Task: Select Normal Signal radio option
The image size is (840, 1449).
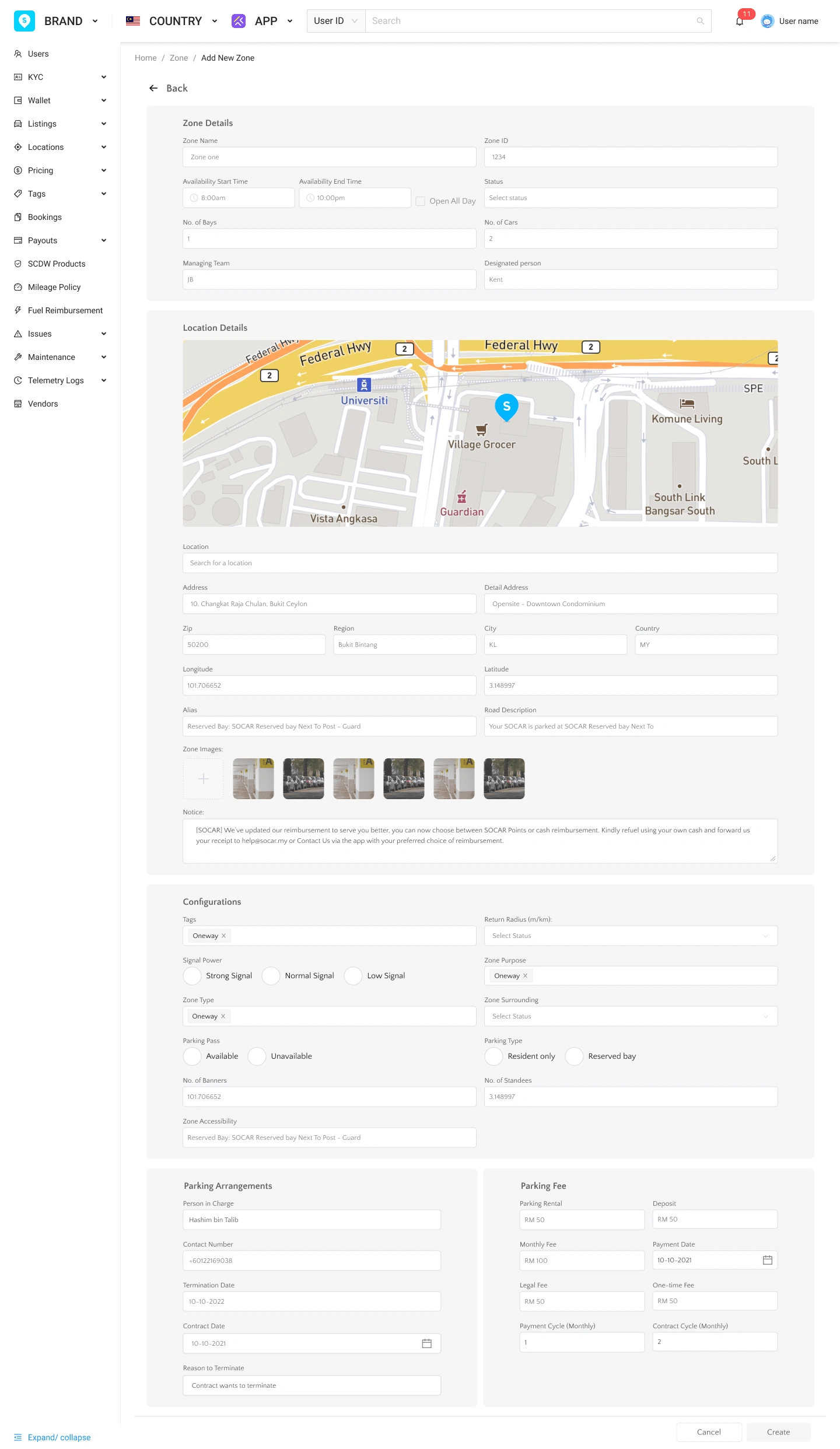Action: coord(271,976)
